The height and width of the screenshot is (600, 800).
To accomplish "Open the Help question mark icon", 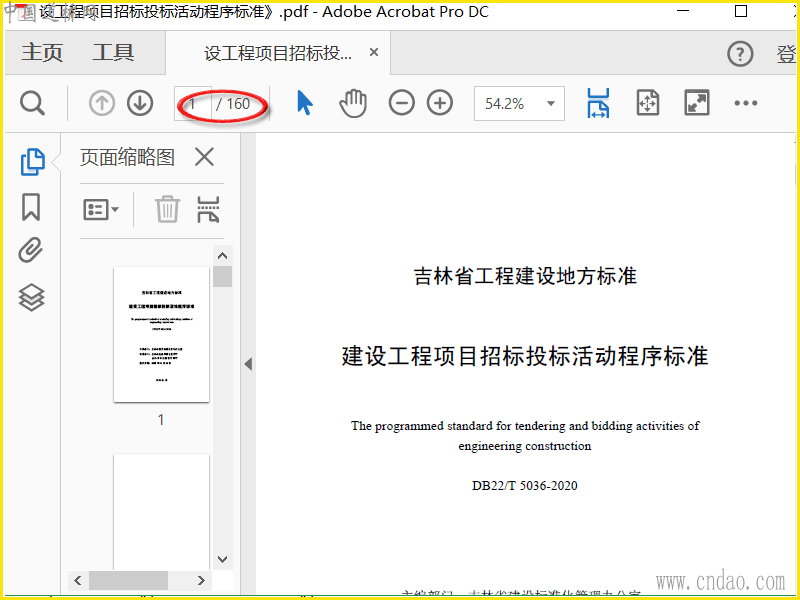I will tap(740, 54).
